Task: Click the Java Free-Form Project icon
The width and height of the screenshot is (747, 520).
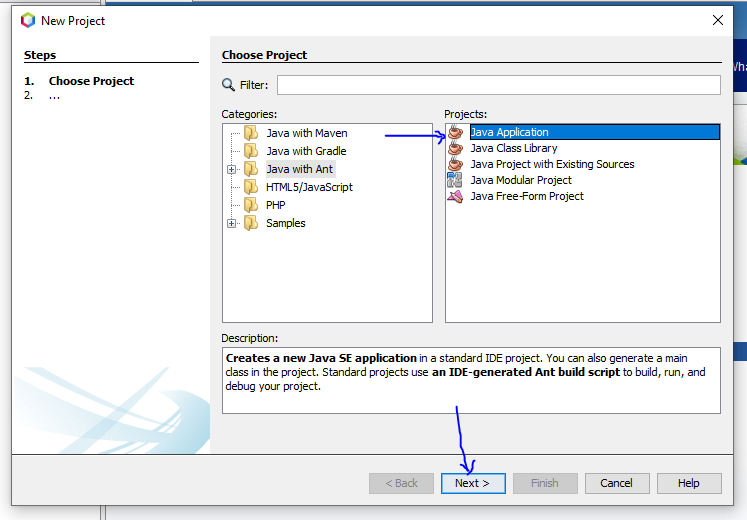Action: pos(455,196)
